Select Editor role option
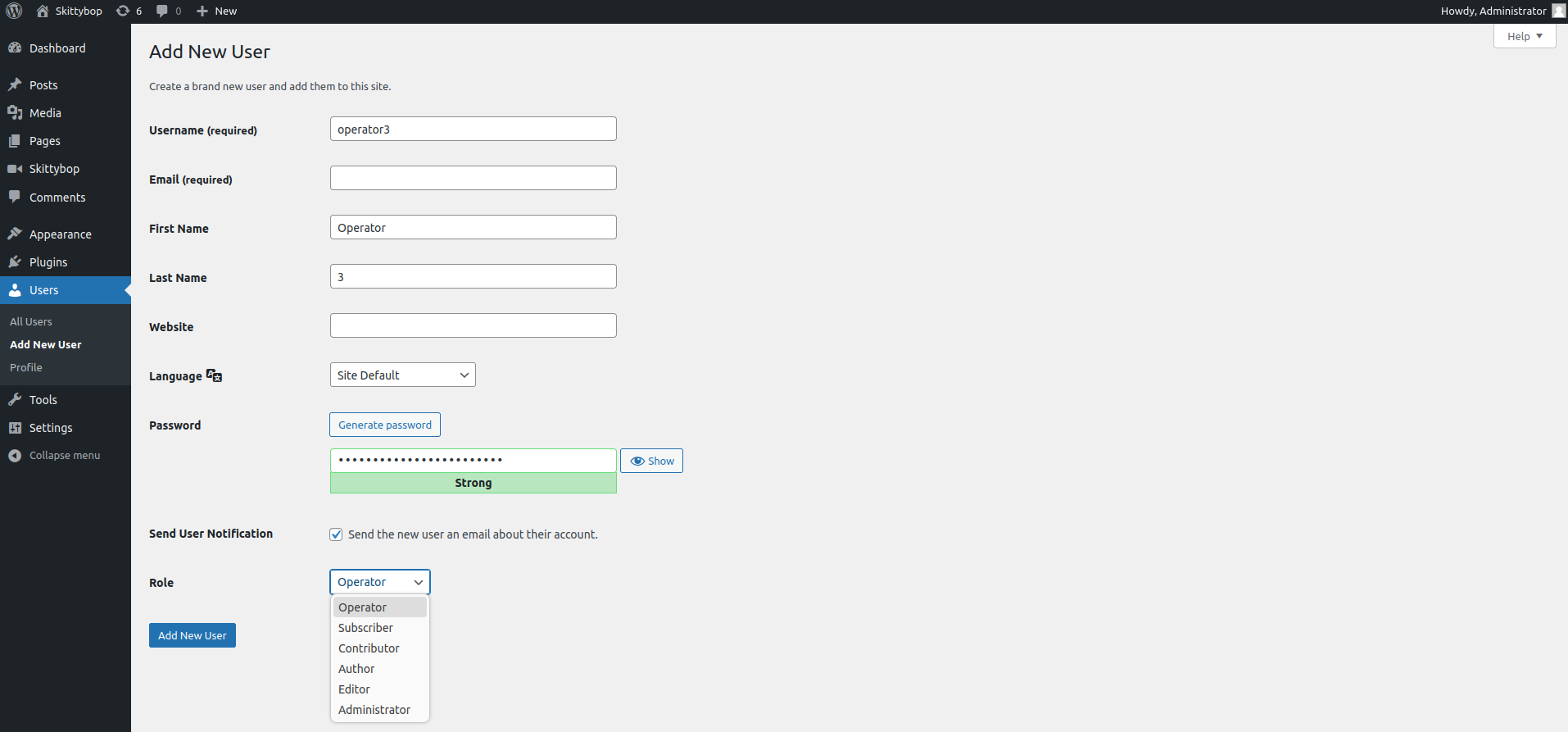Viewport: 1568px width, 732px height. pyautogui.click(x=379, y=689)
